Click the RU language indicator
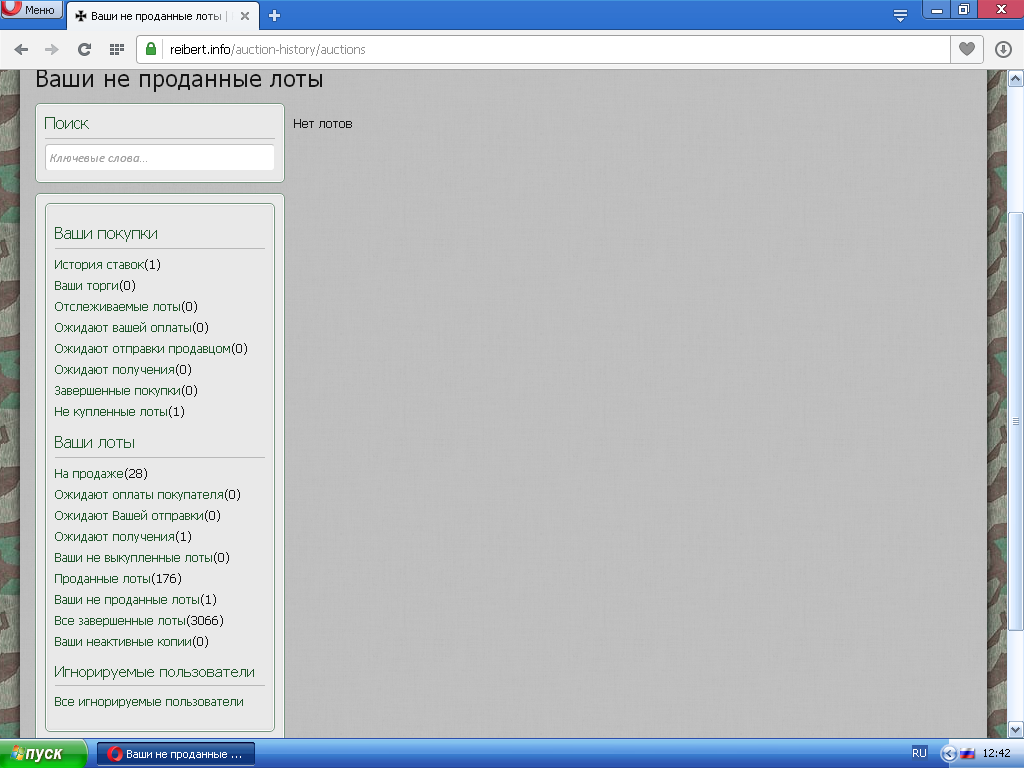Screen dimensions: 1024x768 click(x=920, y=753)
